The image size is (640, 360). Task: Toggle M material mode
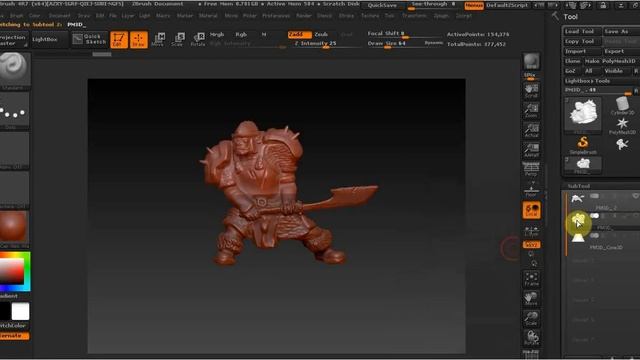pos(264,35)
